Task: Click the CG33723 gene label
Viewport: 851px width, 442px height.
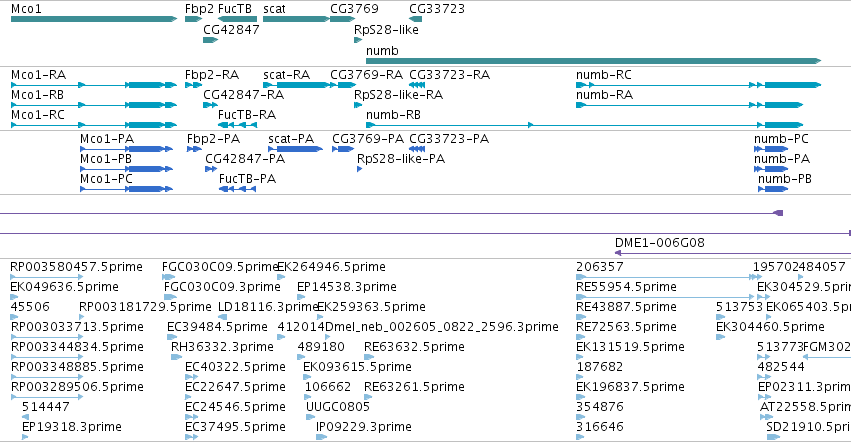Action: pos(437,9)
